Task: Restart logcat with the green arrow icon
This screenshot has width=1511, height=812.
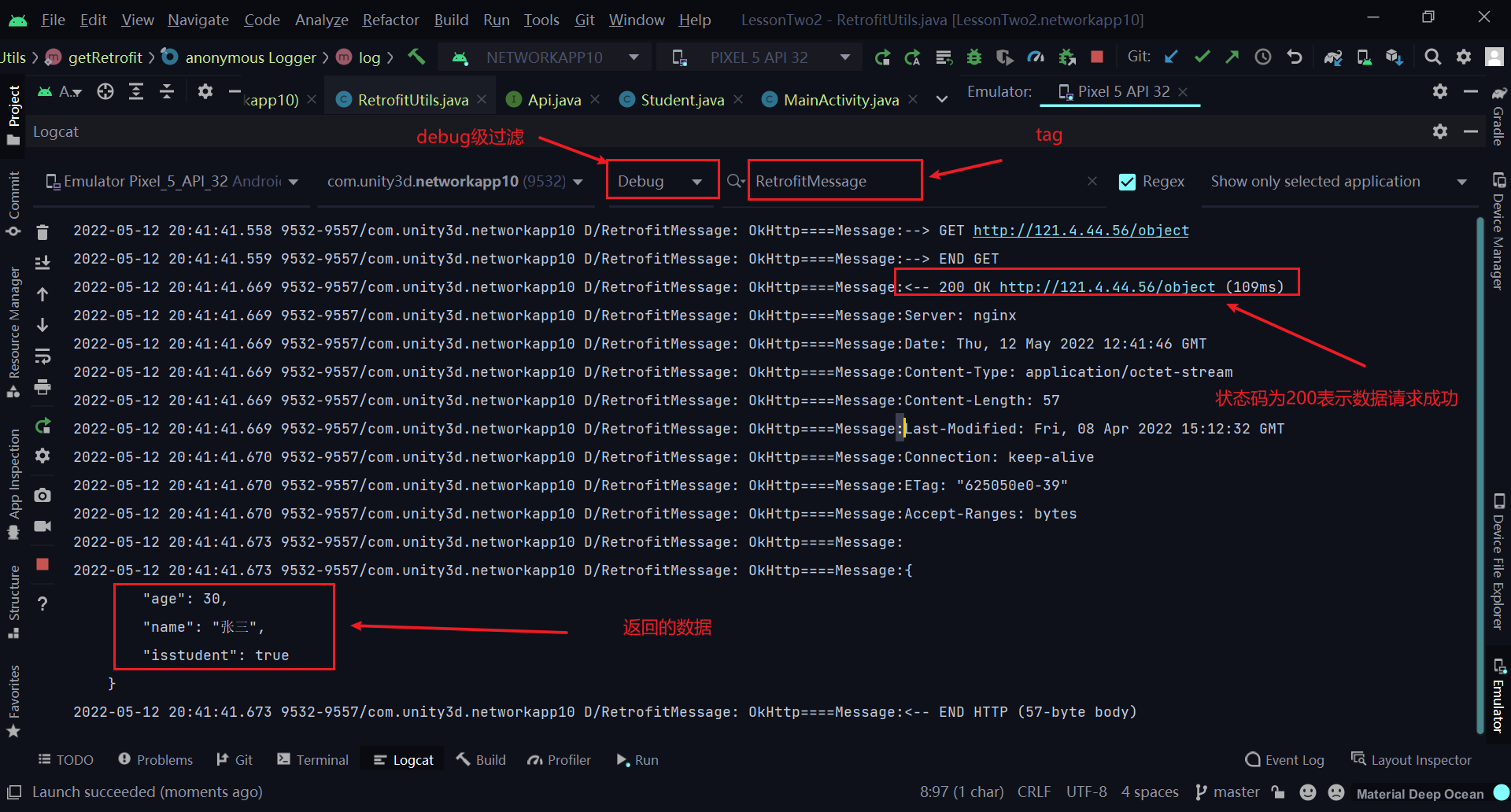Action: [42, 426]
